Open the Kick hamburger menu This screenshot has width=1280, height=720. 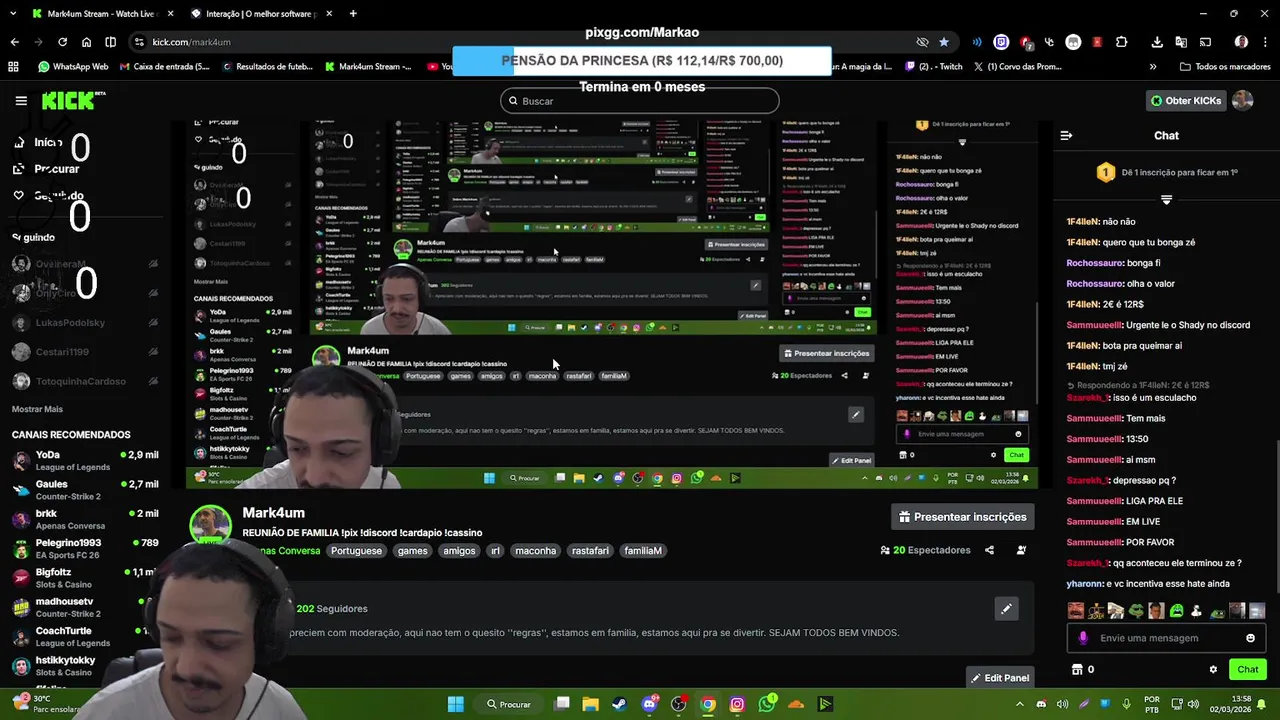(21, 101)
